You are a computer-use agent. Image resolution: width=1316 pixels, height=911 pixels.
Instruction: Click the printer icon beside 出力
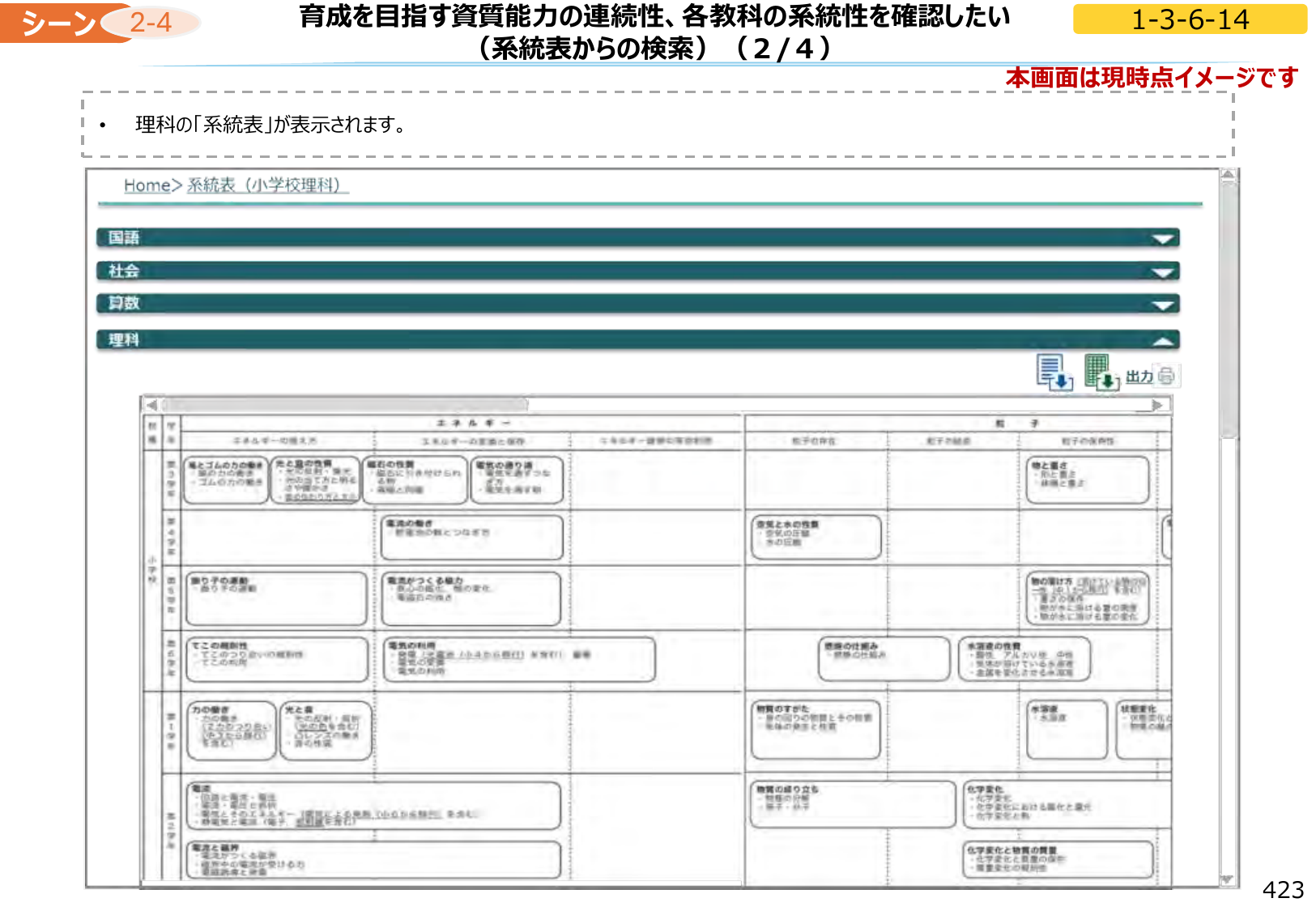click(1166, 376)
